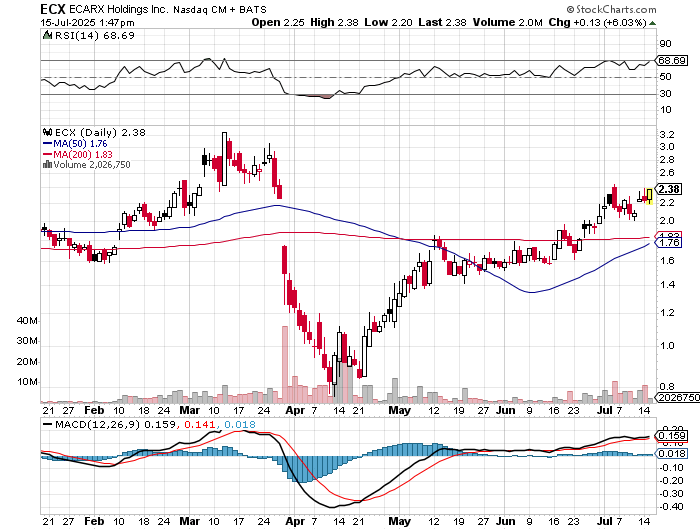Screen dimensions: 700x530
Task: Click Feb on date axis under price panel
Action: (94, 410)
